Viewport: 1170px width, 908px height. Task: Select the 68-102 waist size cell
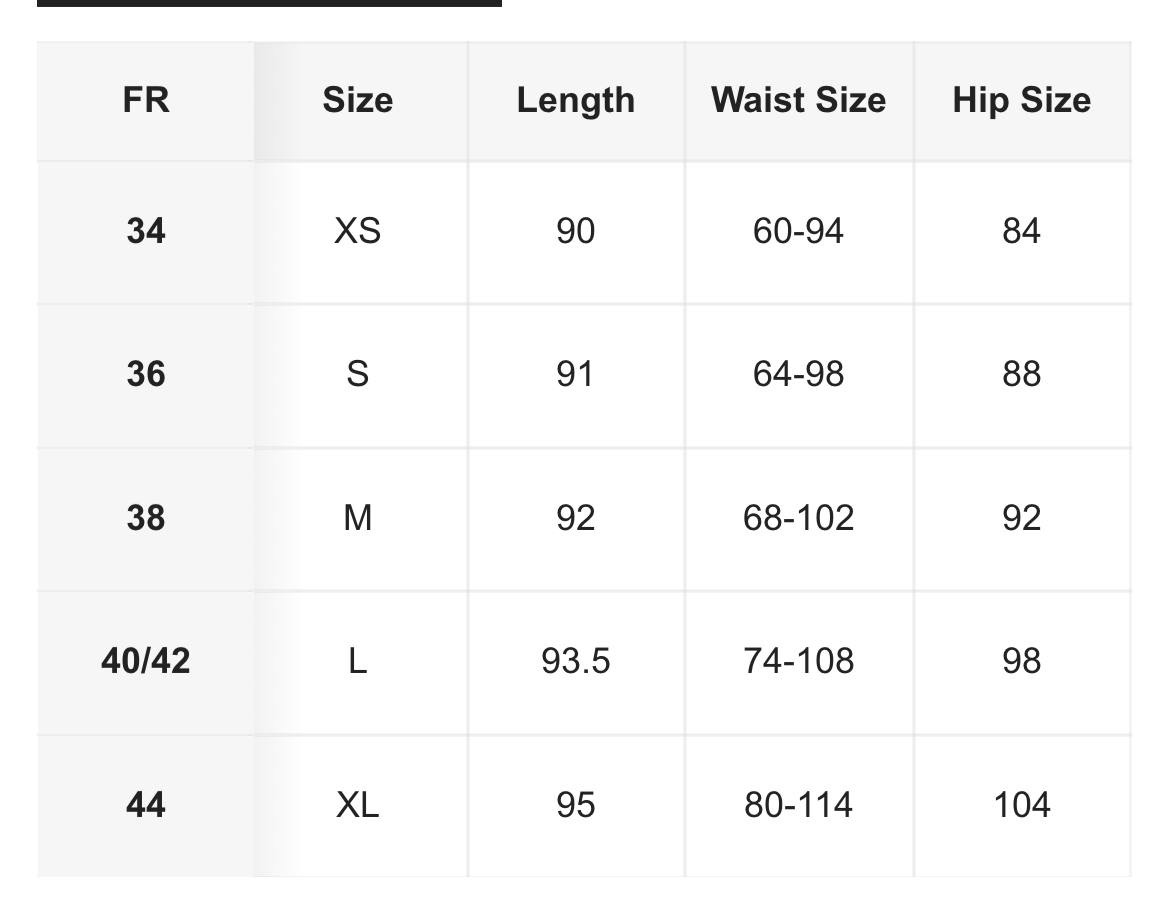[x=798, y=519]
